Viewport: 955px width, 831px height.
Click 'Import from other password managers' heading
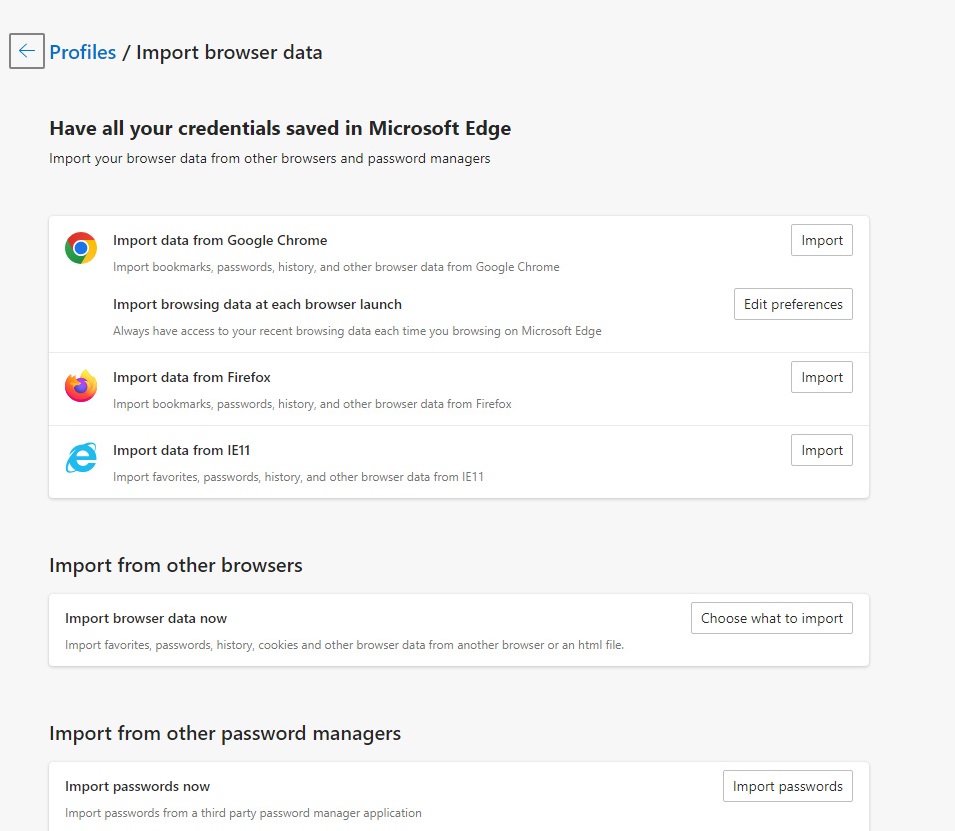[x=225, y=734]
